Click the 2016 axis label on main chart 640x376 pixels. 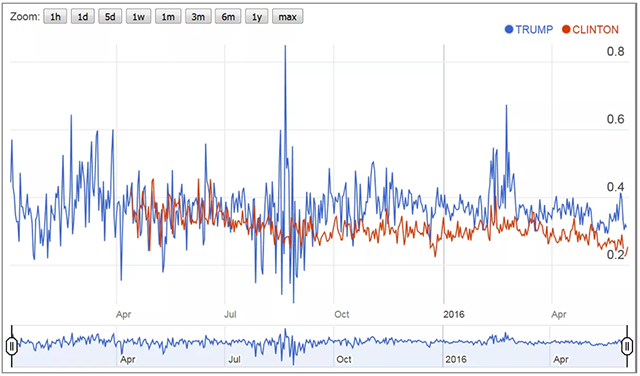click(454, 314)
